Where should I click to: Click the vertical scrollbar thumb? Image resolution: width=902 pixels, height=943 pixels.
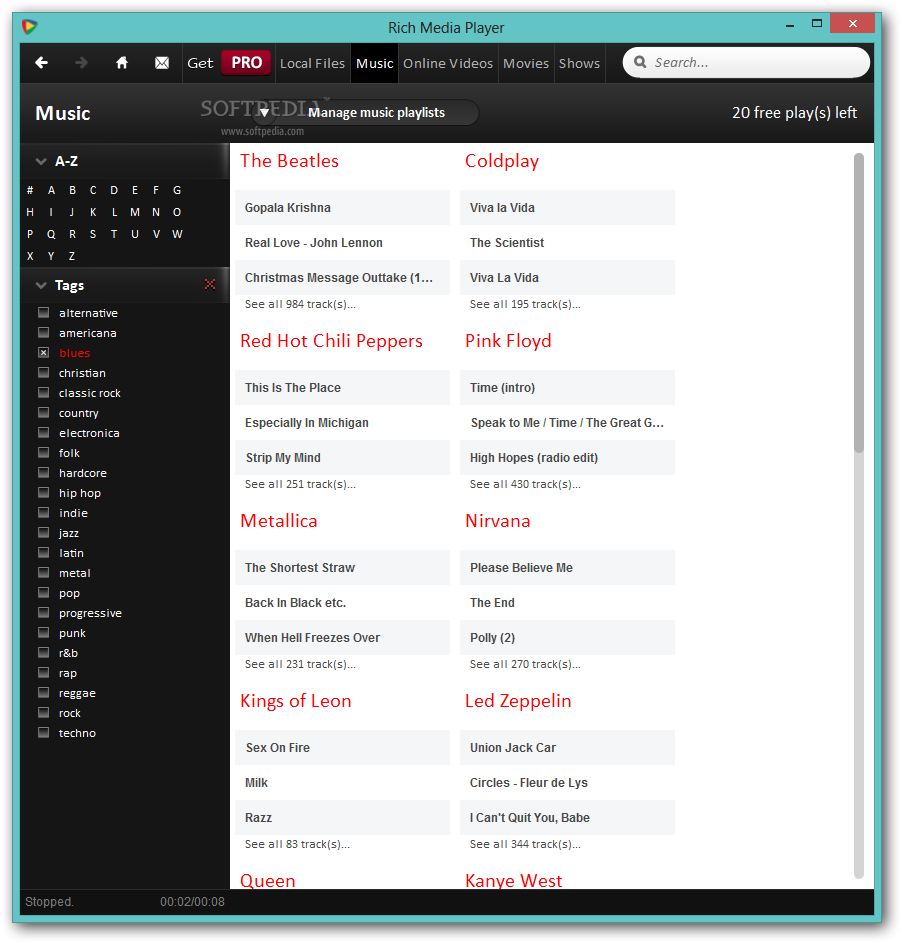coord(859,303)
